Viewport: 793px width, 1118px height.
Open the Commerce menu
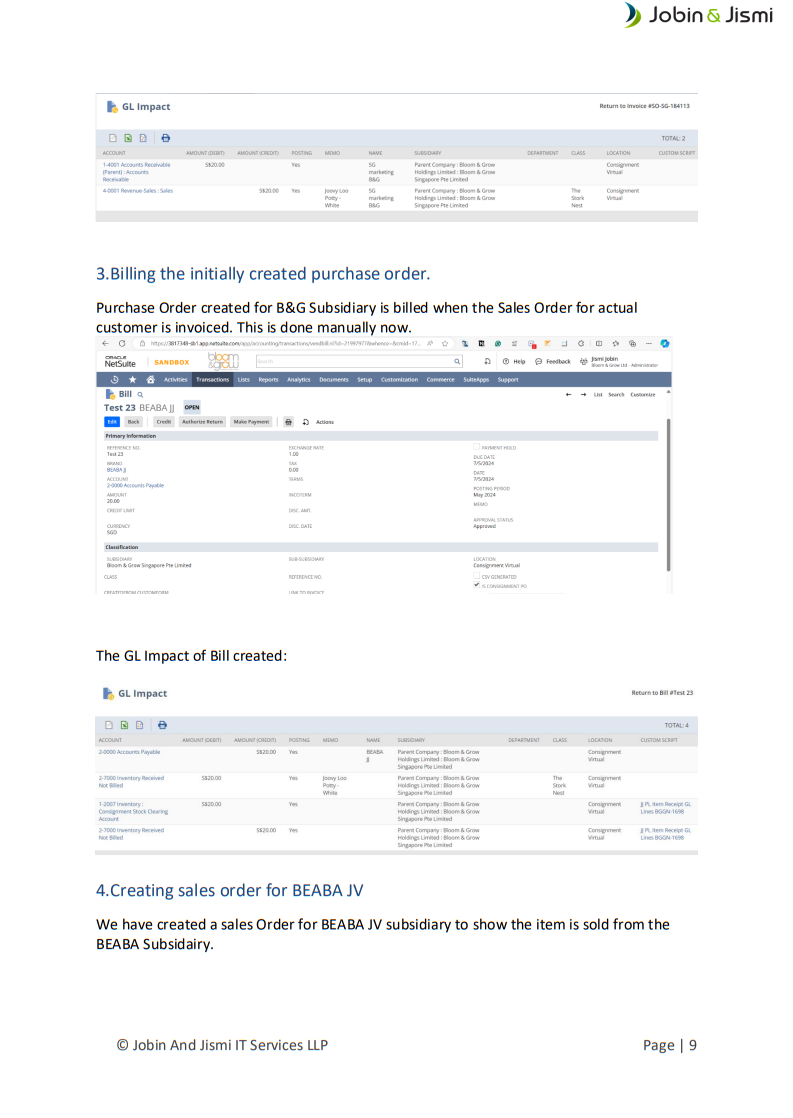441,380
